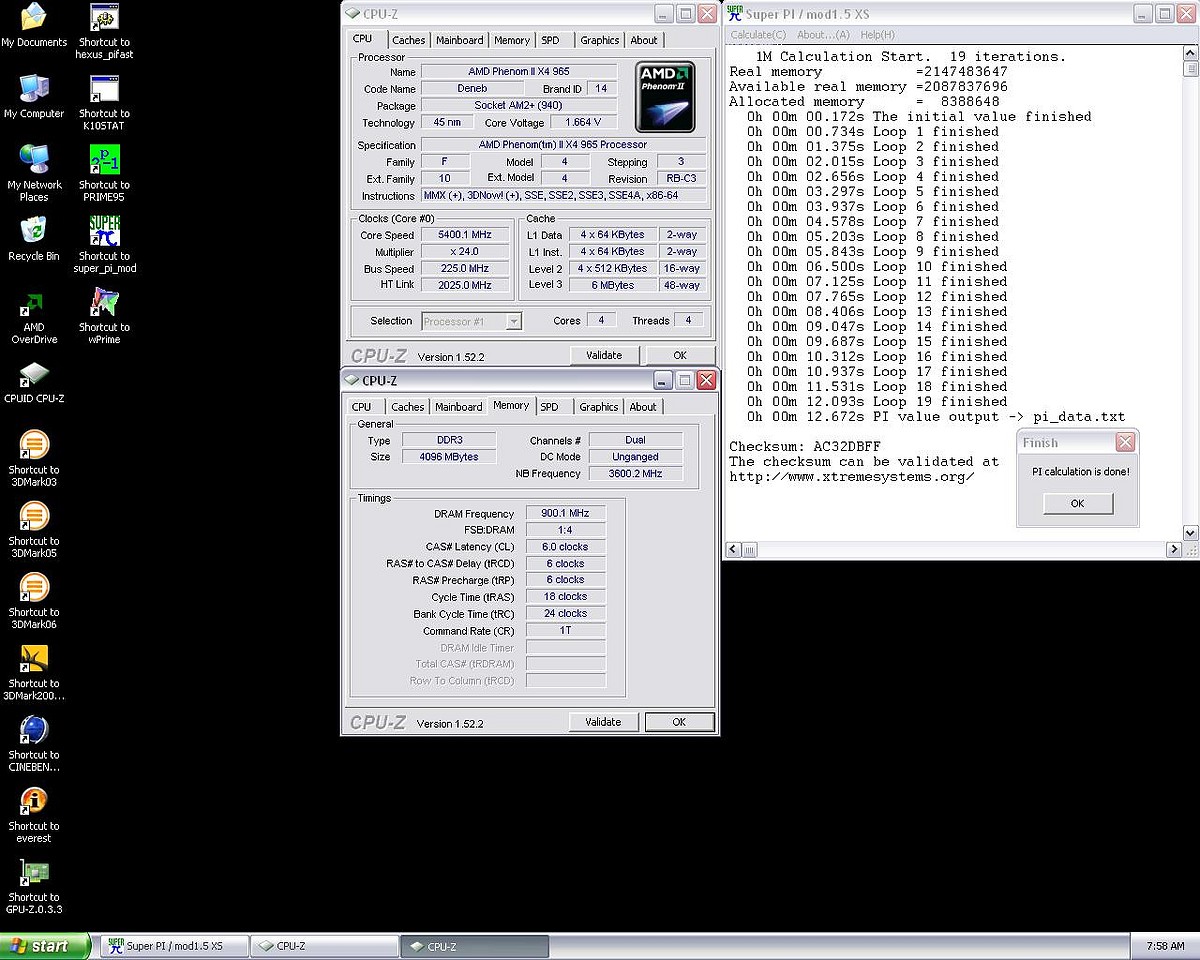Open SPD tab in lower CPU-Z window

pyautogui.click(x=550, y=407)
